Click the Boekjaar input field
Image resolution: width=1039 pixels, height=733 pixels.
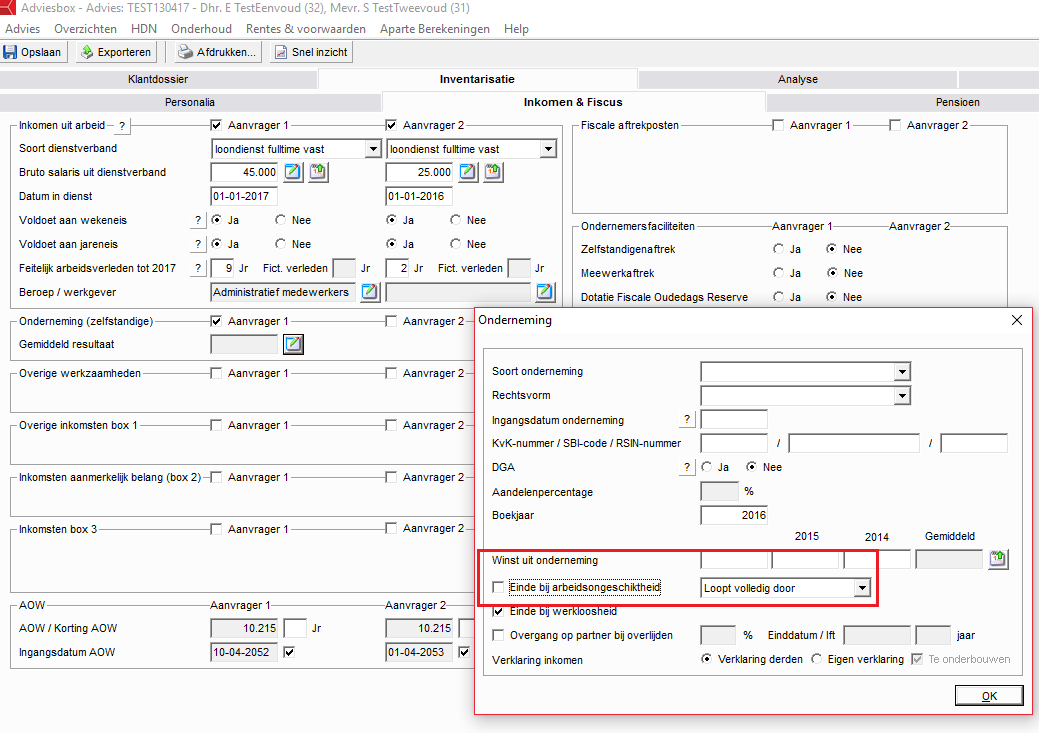(x=734, y=515)
